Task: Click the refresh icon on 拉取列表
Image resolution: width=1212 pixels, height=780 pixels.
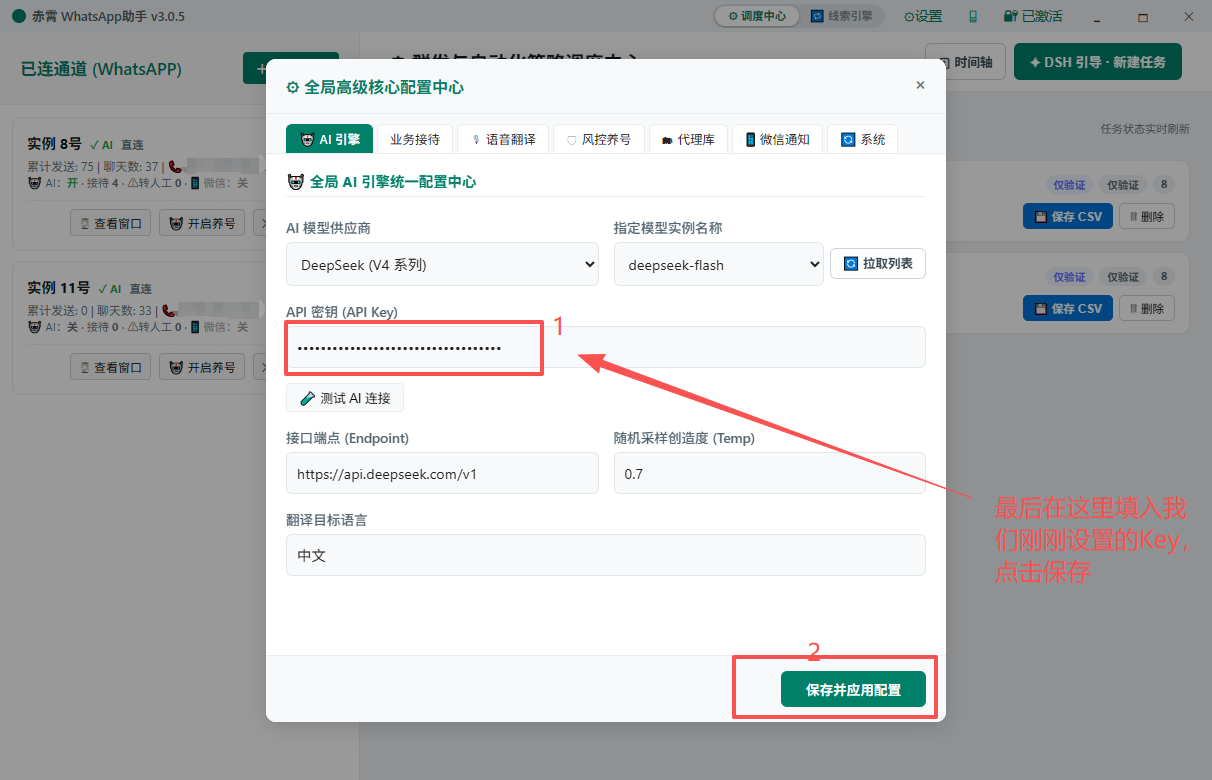Action: click(851, 263)
